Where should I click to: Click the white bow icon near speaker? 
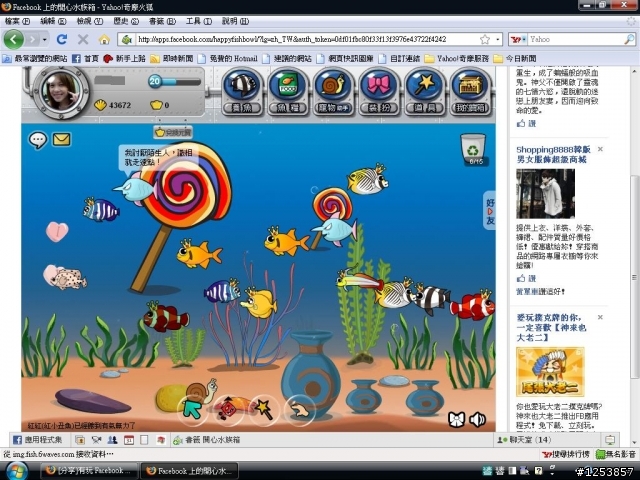[456, 419]
